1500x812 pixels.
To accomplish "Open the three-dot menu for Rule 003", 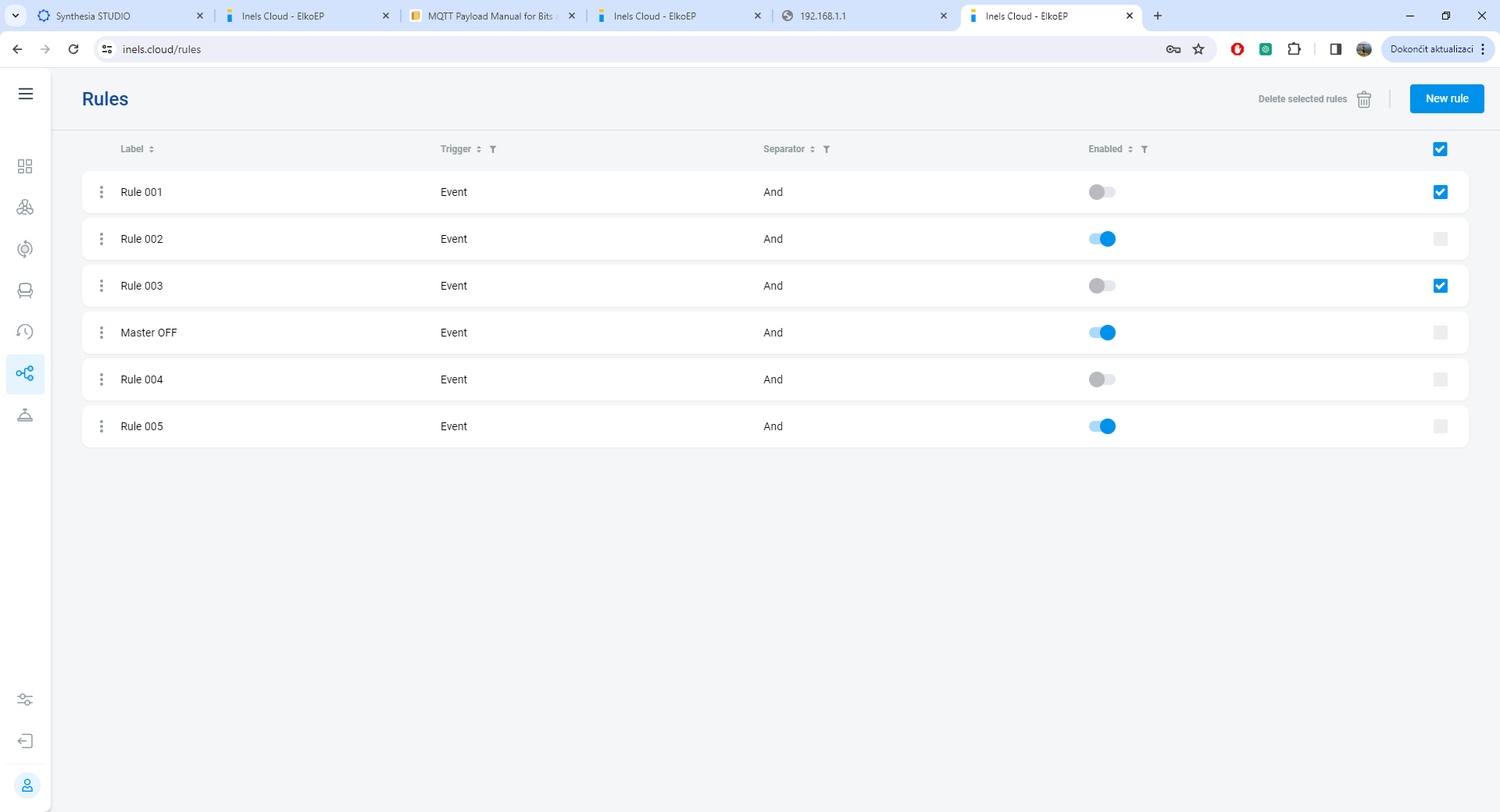I will point(102,286).
